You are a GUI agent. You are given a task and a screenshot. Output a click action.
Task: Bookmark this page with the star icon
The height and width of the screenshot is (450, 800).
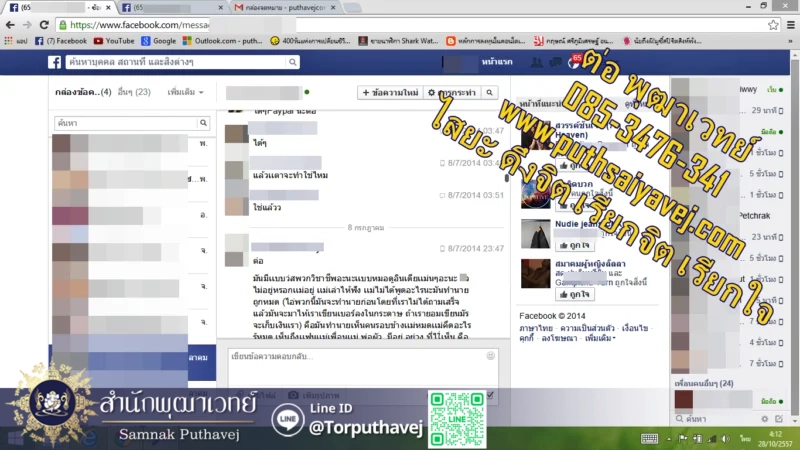pos(773,24)
